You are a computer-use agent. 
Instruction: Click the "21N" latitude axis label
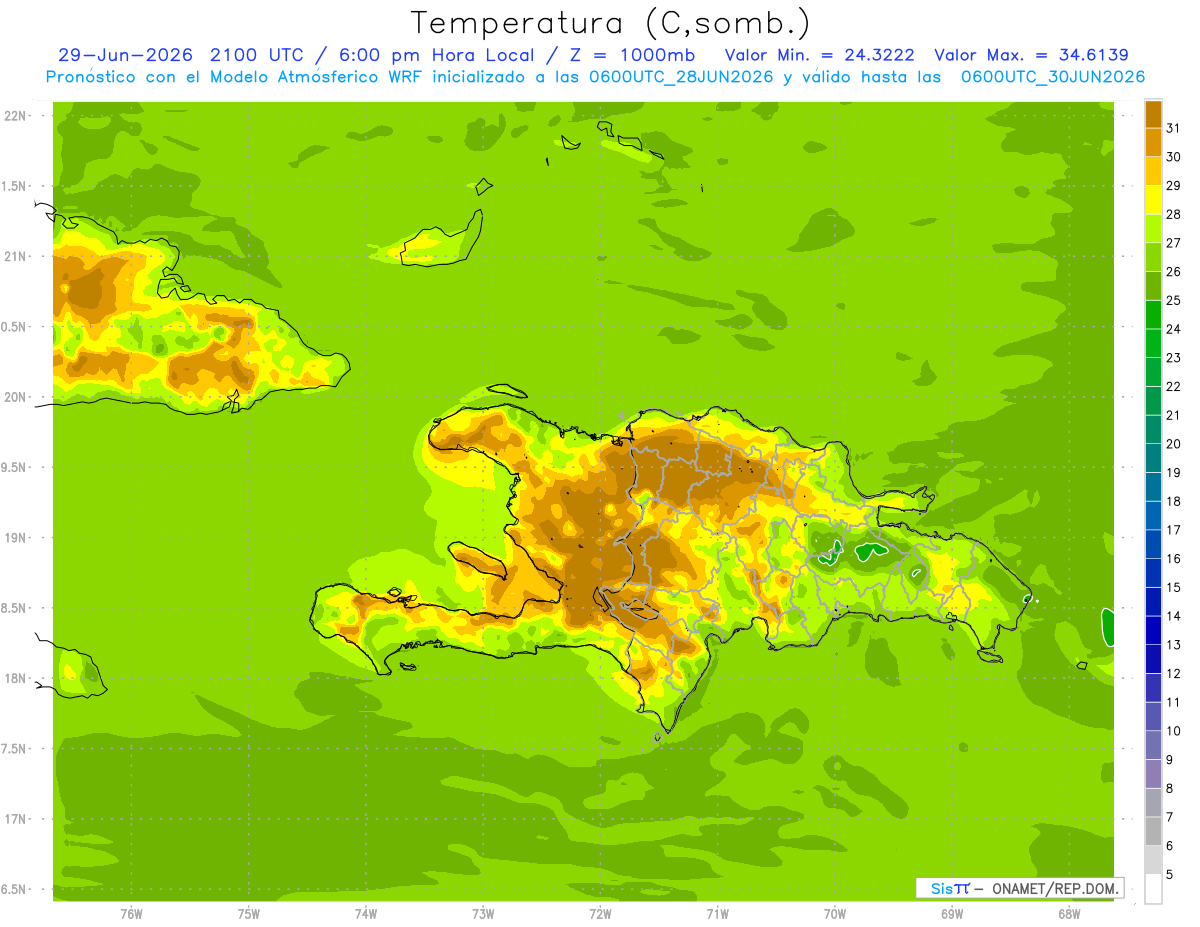(x=16, y=256)
